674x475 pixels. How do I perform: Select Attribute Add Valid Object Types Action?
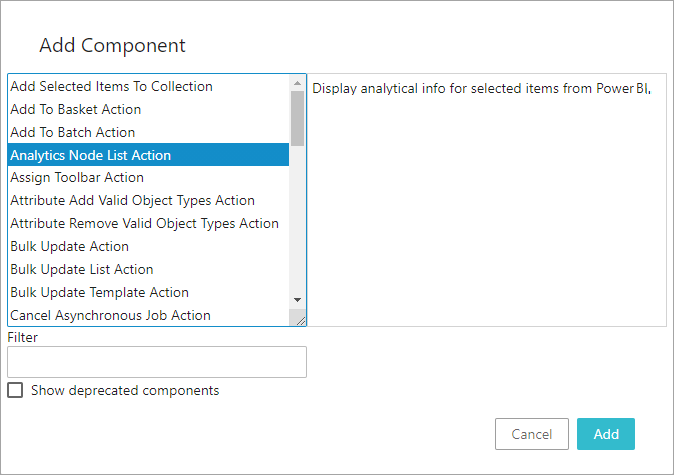tap(132, 201)
